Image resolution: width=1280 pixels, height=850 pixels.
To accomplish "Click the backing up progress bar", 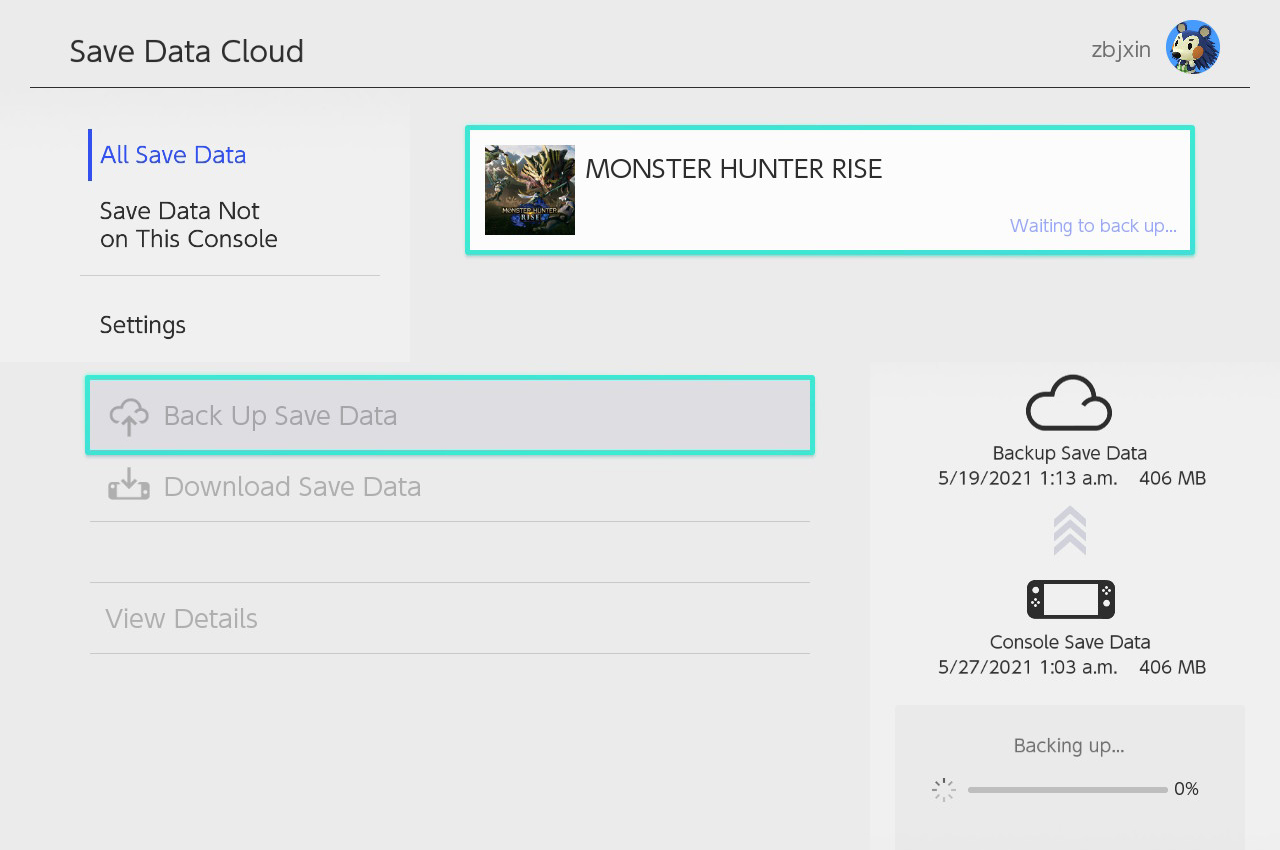I will [1067, 790].
